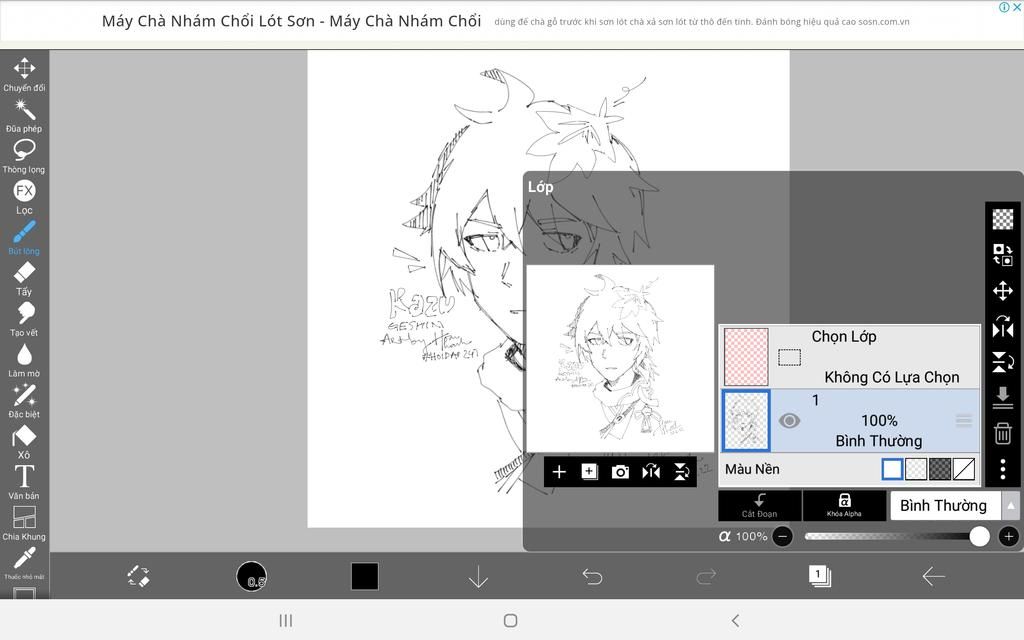Viewport: 1024px width, 640px height.
Task: Close the ad with X icon
Action: click(x=1017, y=7)
